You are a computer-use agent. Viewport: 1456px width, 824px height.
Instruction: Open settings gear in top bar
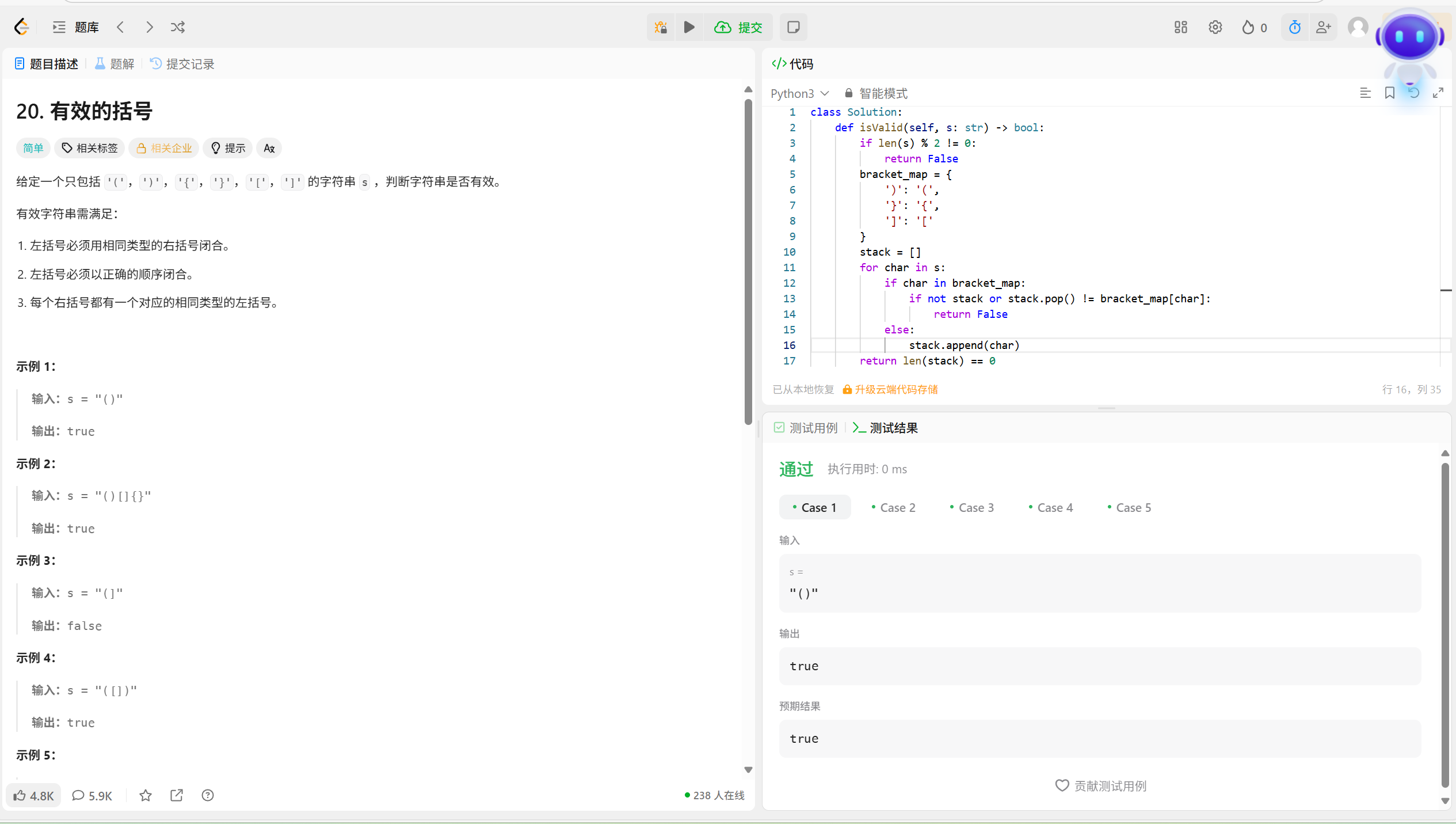[x=1215, y=27]
